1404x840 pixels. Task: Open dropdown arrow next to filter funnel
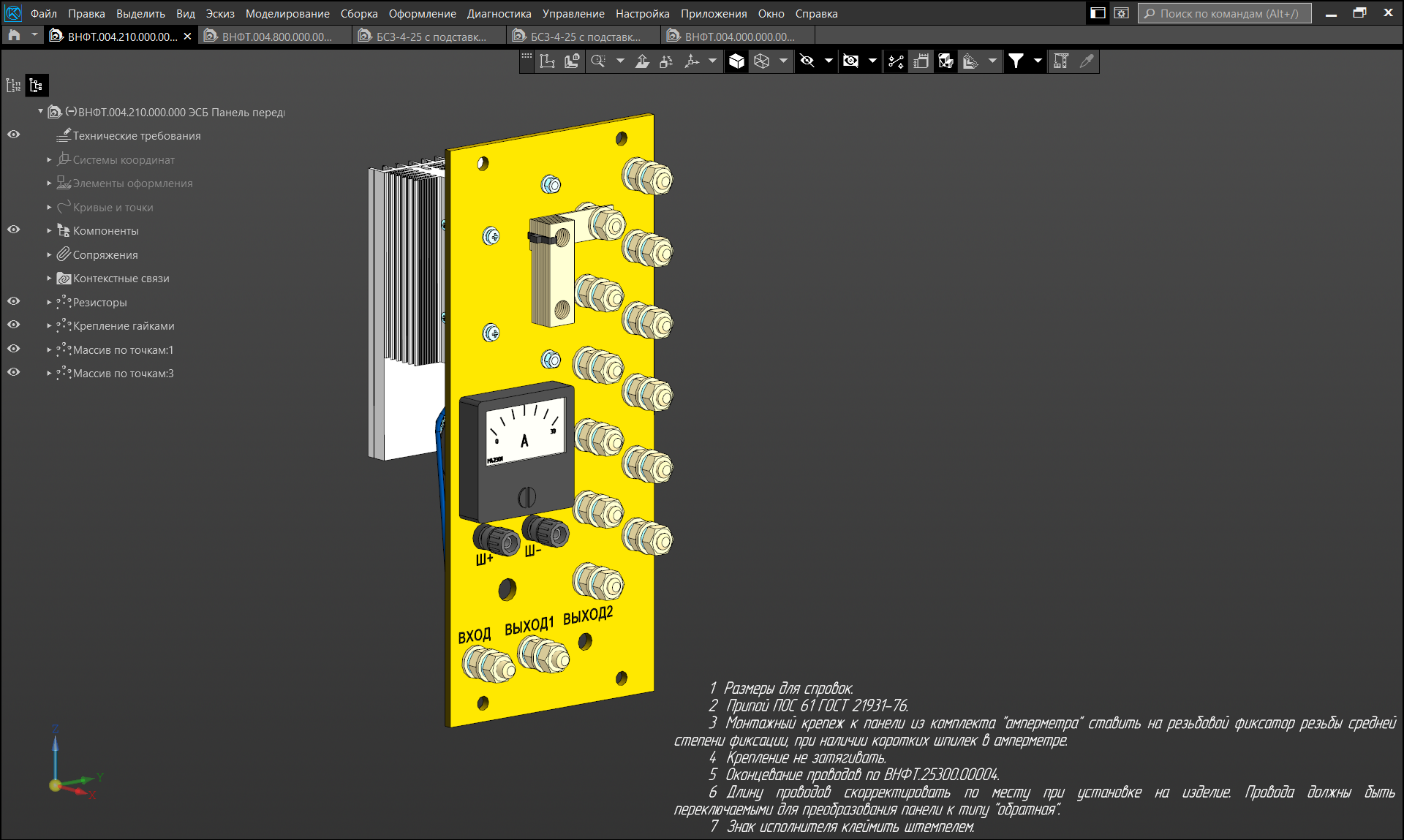point(1038,61)
